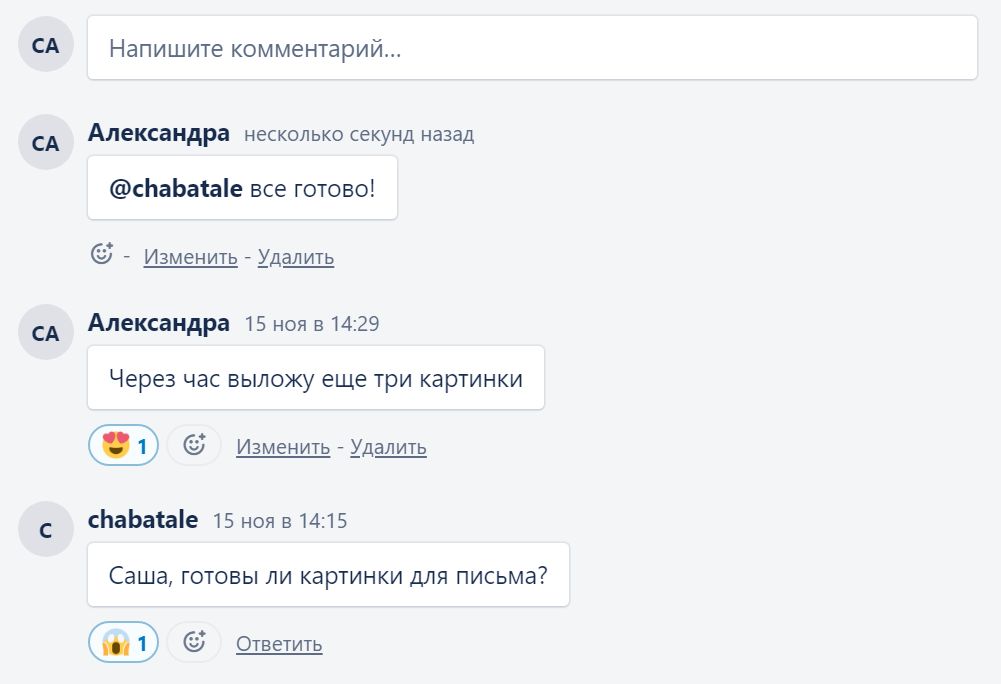Toggle the heart-eyes emoji reaction
1001x684 pixels.
123,445
